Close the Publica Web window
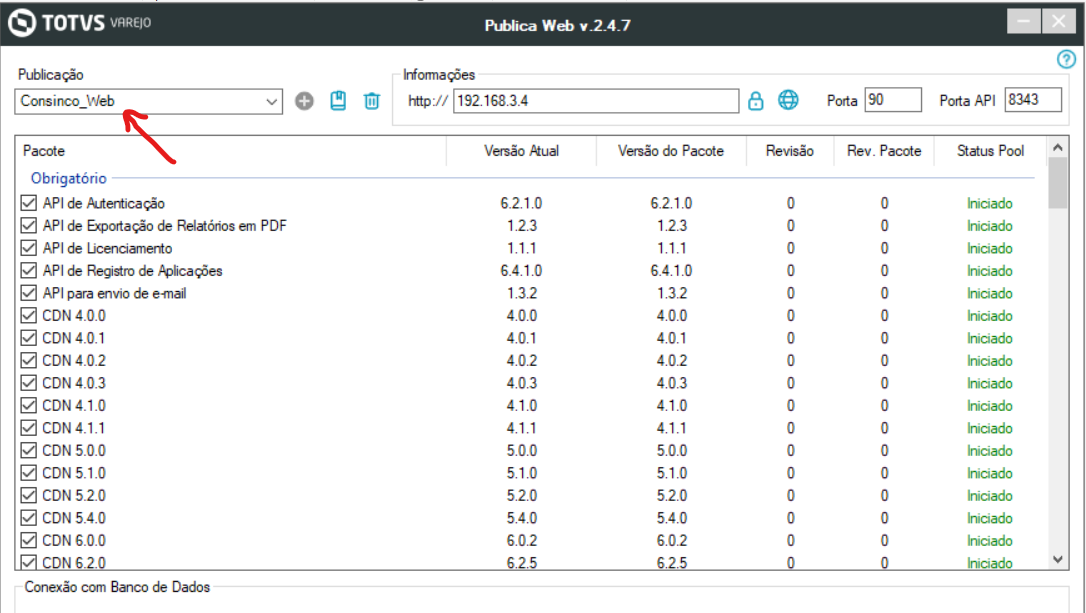The width and height of the screenshot is (1086, 613). point(1059,21)
